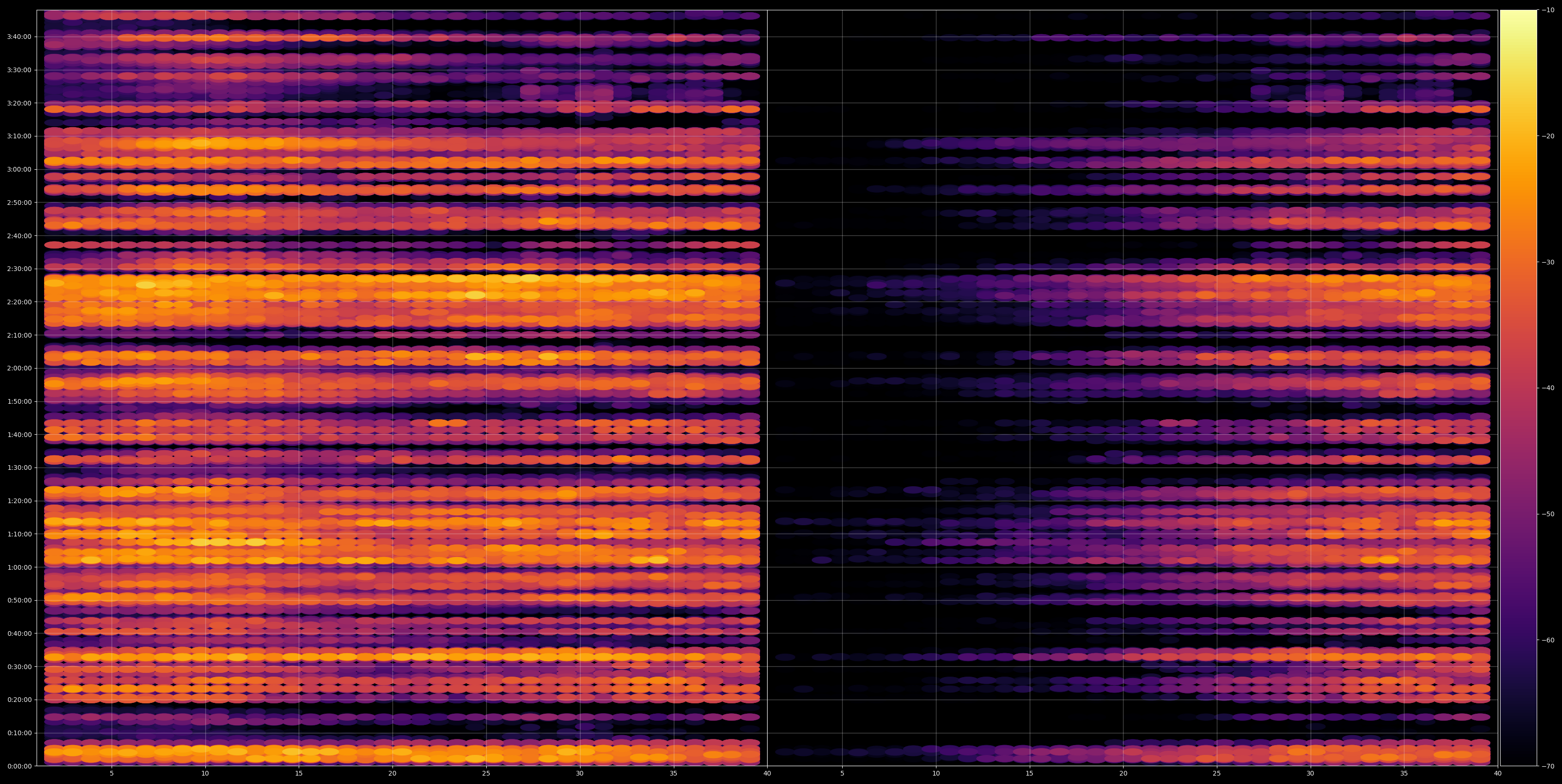The width and height of the screenshot is (1562, 784).
Task: Click the 0:30:00 time axis label
Action: [x=19, y=666]
